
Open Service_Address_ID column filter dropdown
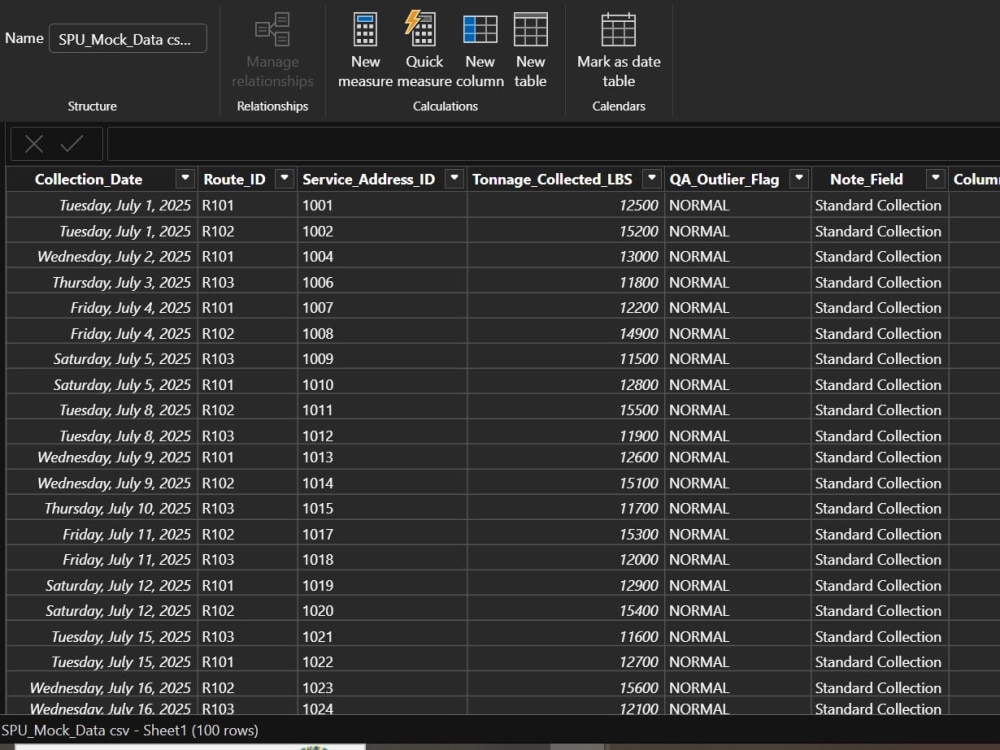(x=454, y=179)
